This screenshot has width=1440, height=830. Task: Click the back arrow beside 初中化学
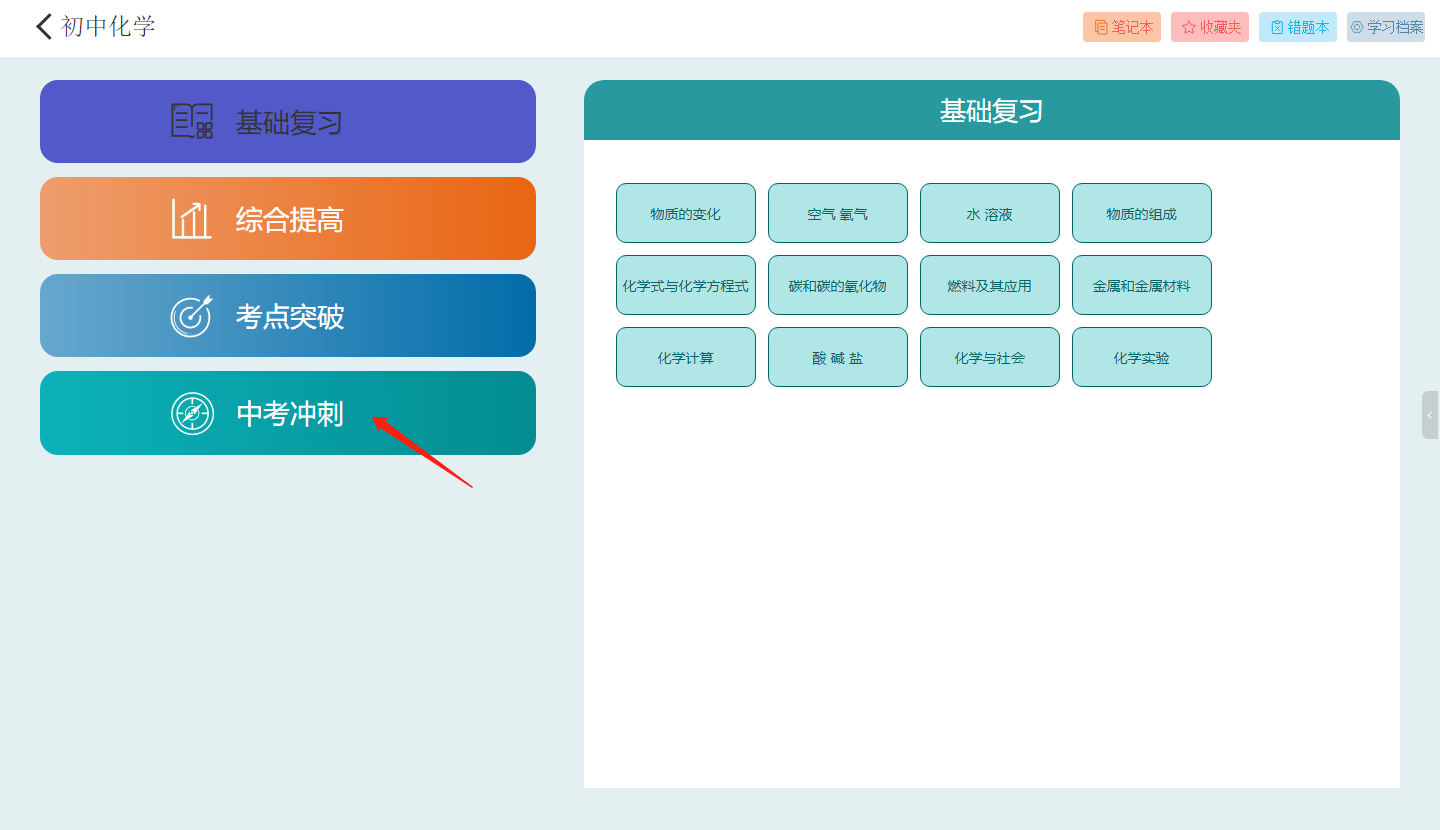pyautogui.click(x=44, y=26)
